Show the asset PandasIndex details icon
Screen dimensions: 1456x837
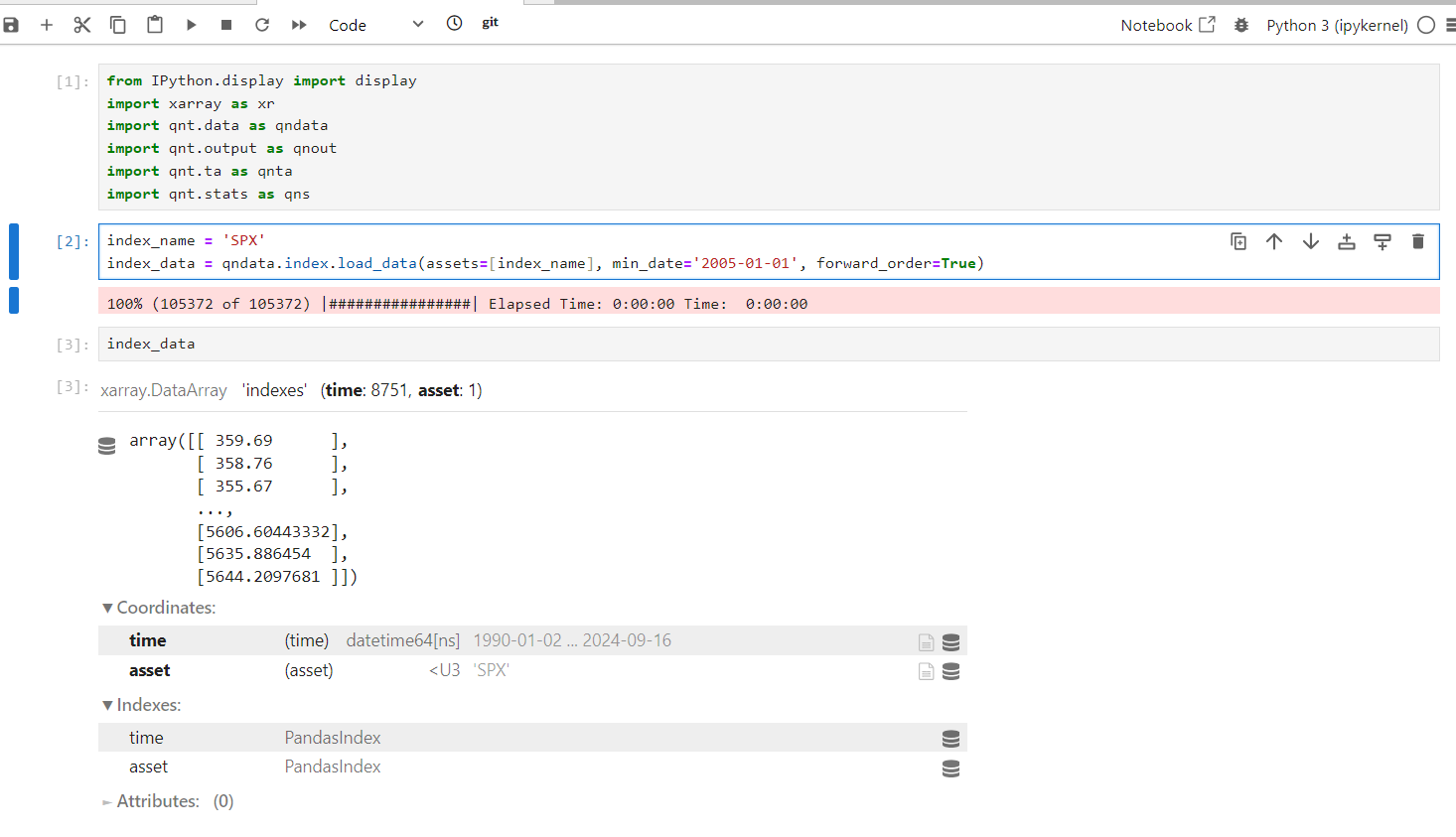(x=950, y=768)
